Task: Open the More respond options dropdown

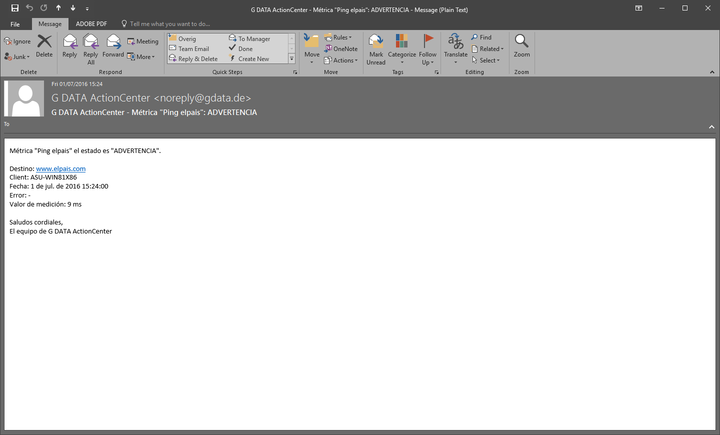Action: tap(141, 57)
